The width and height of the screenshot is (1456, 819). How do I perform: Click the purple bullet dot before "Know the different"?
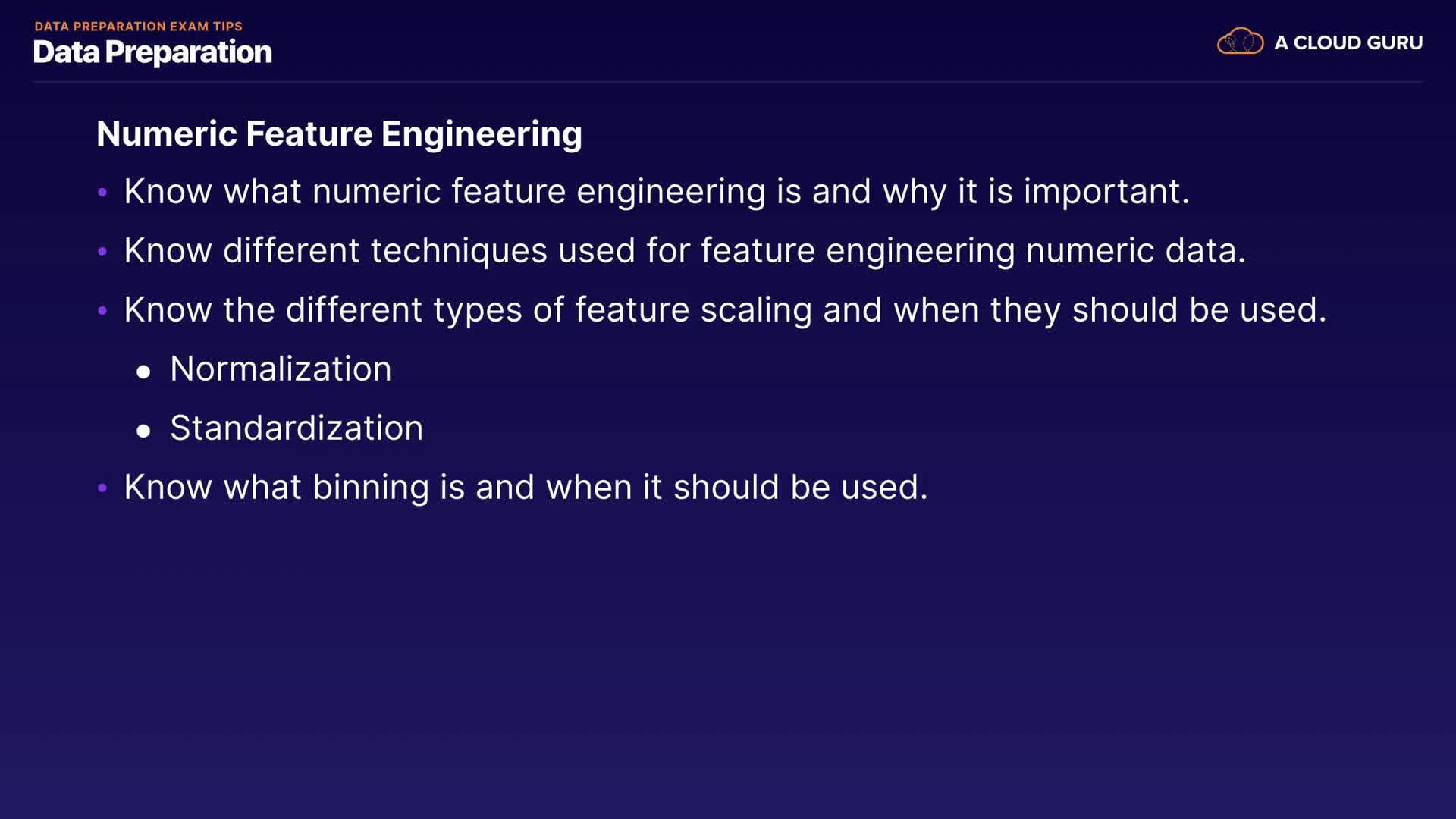tap(102, 310)
